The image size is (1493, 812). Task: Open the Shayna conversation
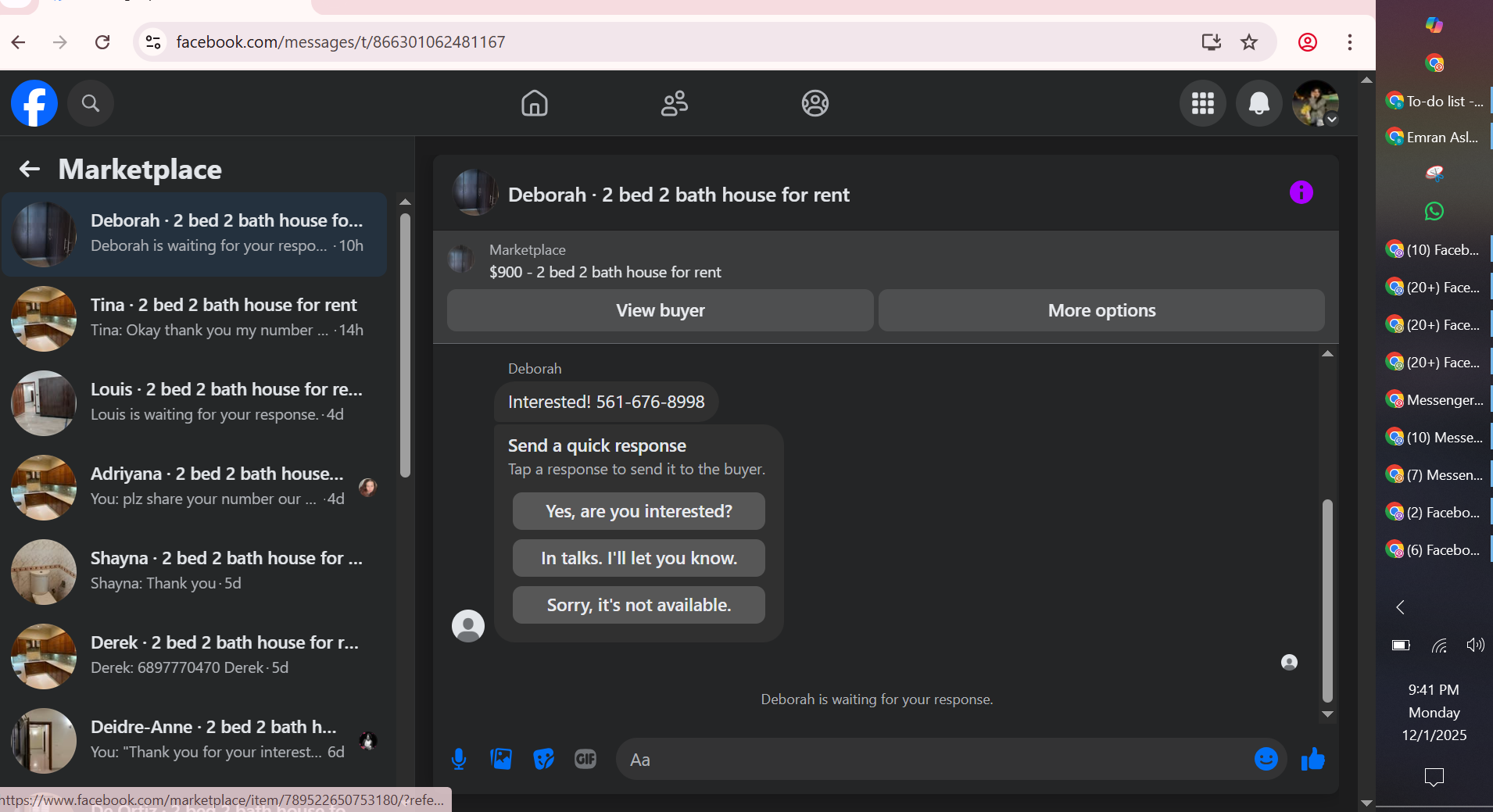click(x=195, y=571)
